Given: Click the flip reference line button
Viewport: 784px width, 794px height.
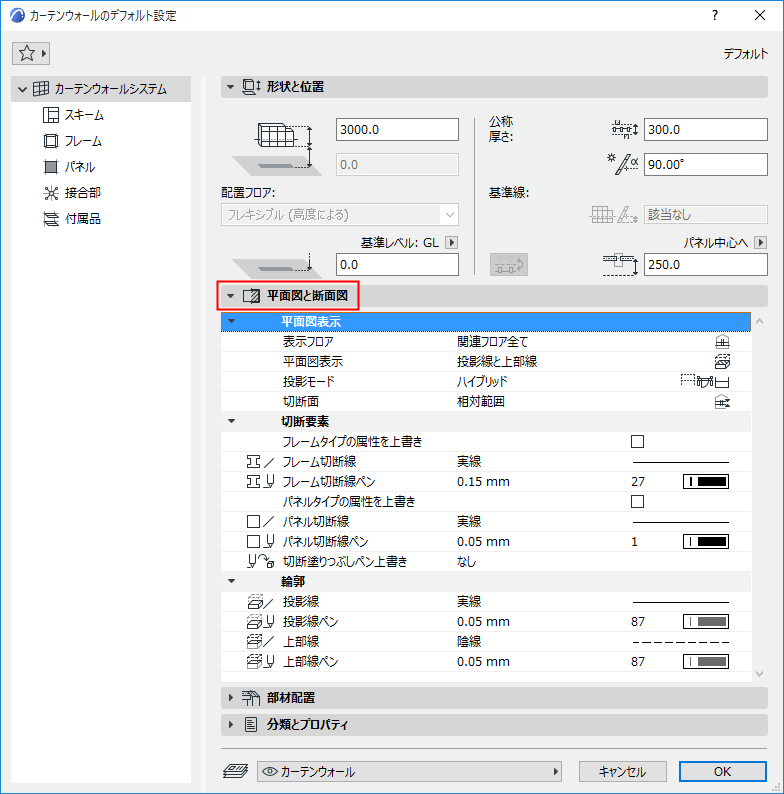Looking at the screenshot, I should (509, 264).
